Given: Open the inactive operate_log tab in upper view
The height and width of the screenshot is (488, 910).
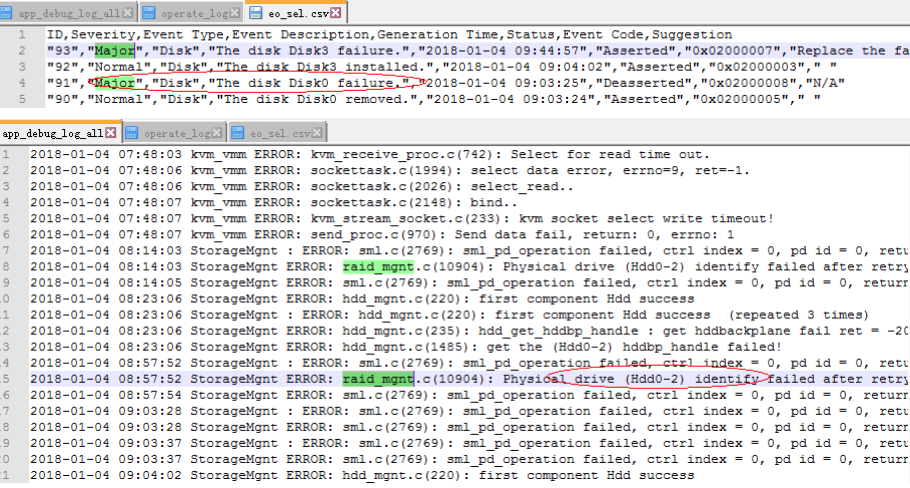Looking at the screenshot, I should [193, 13].
